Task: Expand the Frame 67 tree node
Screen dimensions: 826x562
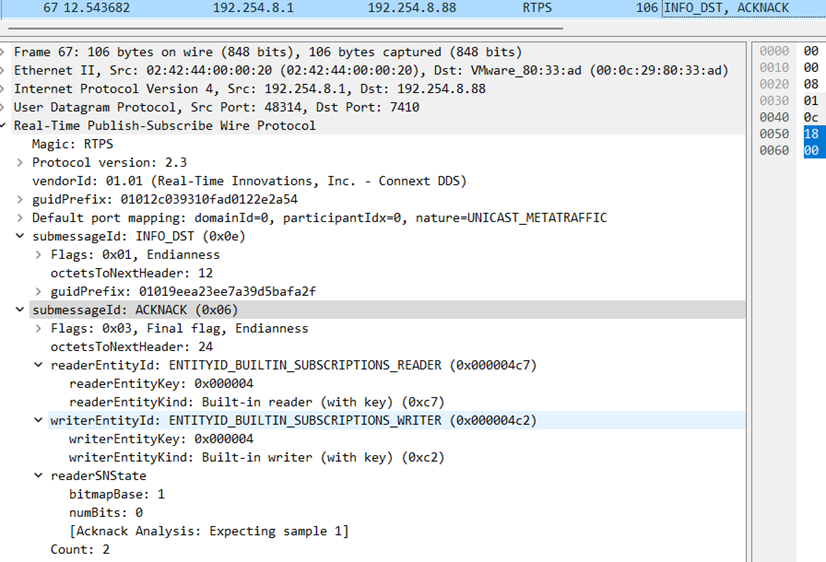Action: (5, 52)
